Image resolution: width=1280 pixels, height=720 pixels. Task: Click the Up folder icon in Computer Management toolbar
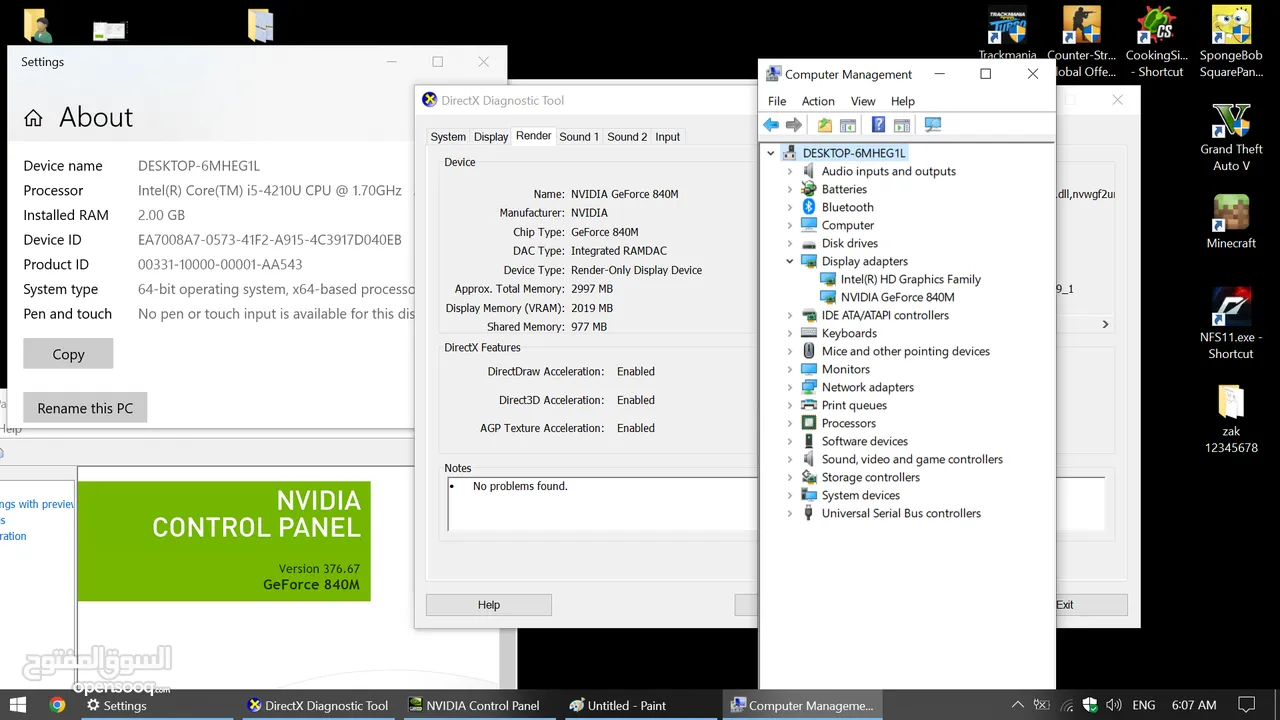pos(825,125)
